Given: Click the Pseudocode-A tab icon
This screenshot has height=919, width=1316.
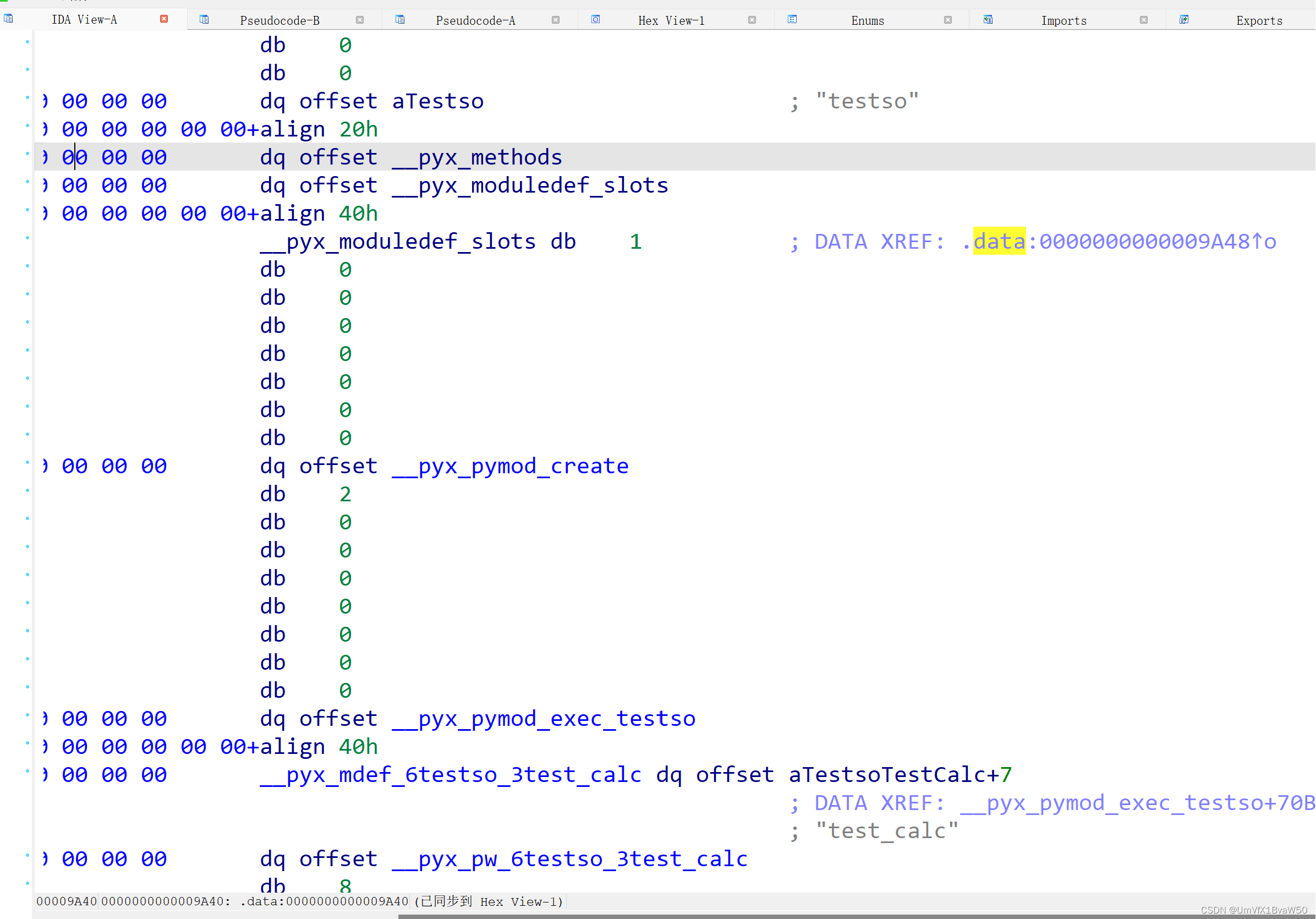Looking at the screenshot, I should click(x=400, y=19).
